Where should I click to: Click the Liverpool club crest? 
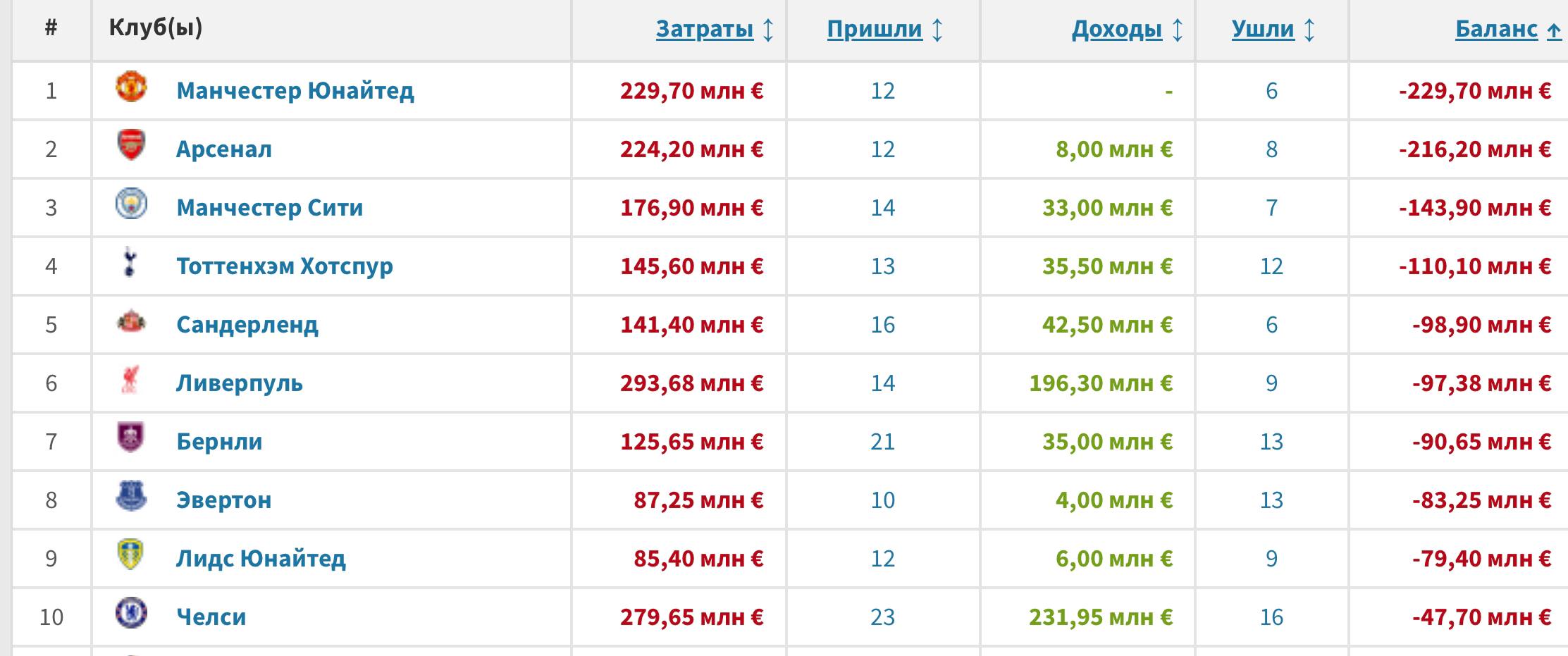coord(130,379)
